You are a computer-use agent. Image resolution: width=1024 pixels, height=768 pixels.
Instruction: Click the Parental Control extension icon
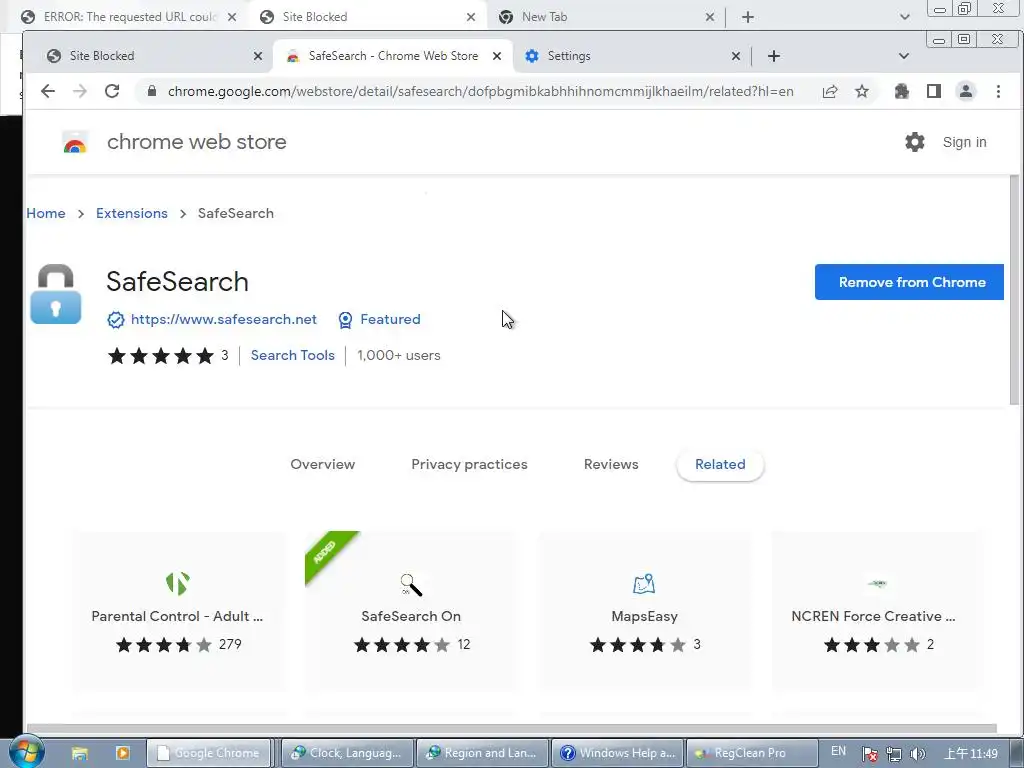click(x=178, y=583)
